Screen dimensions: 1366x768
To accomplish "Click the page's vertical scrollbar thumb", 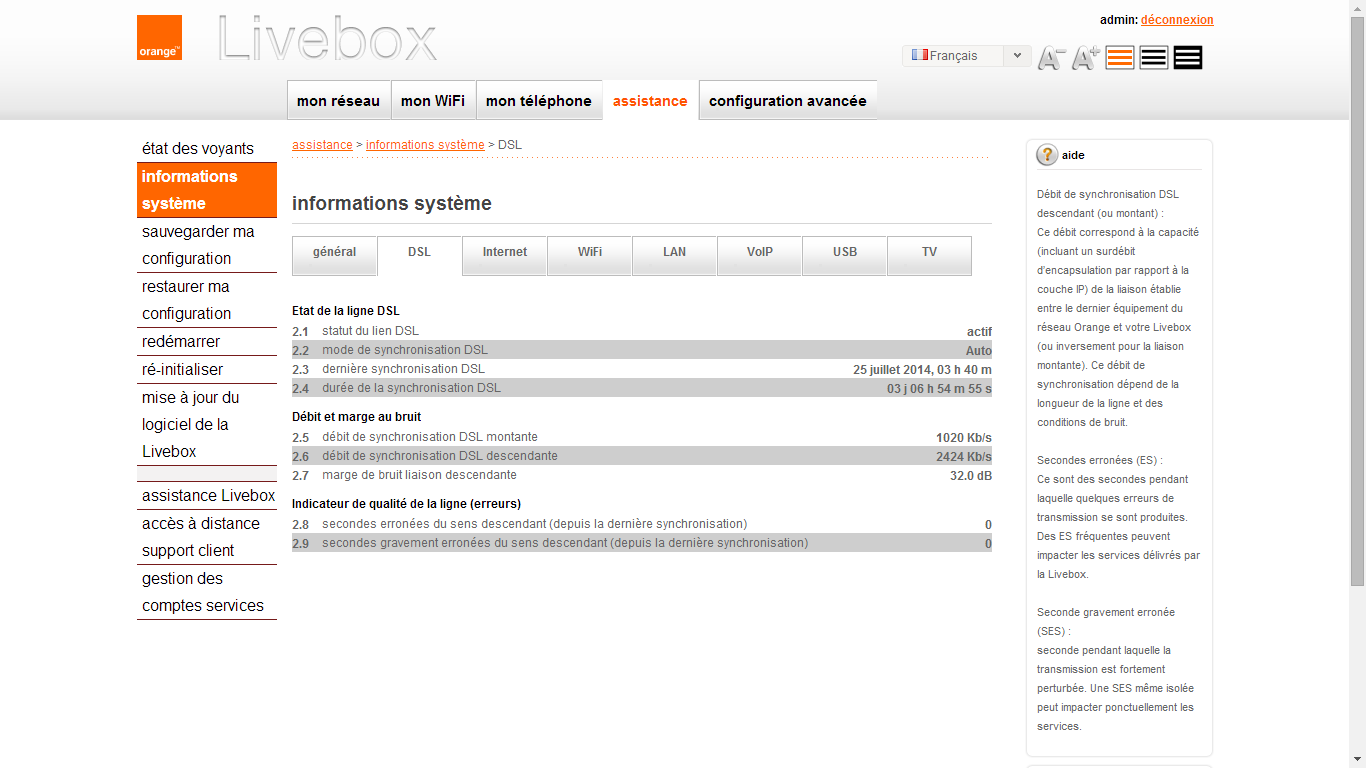I will click(x=1357, y=301).
